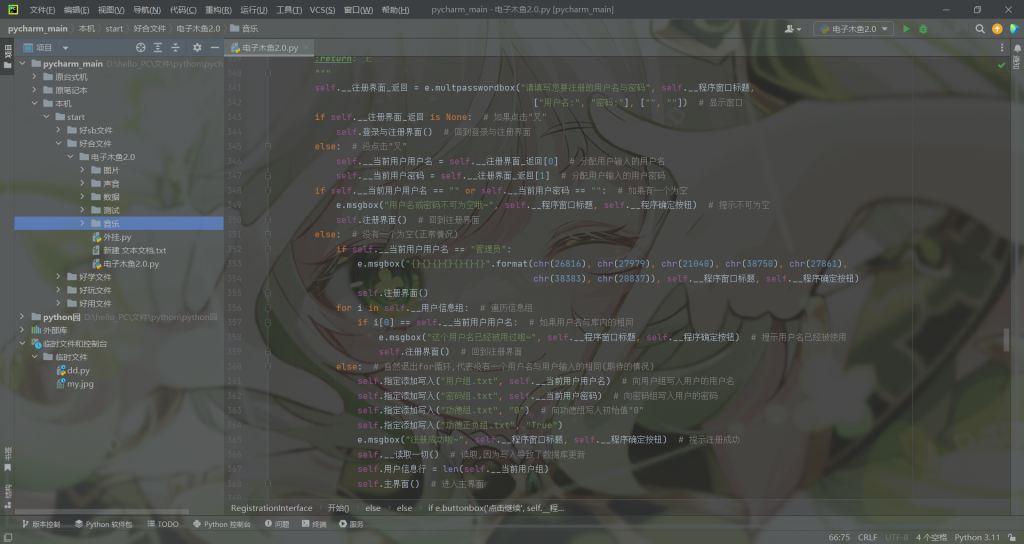Click RegistrationInterface in the code breadcrumb bar
The image size is (1024, 544).
click(272, 507)
